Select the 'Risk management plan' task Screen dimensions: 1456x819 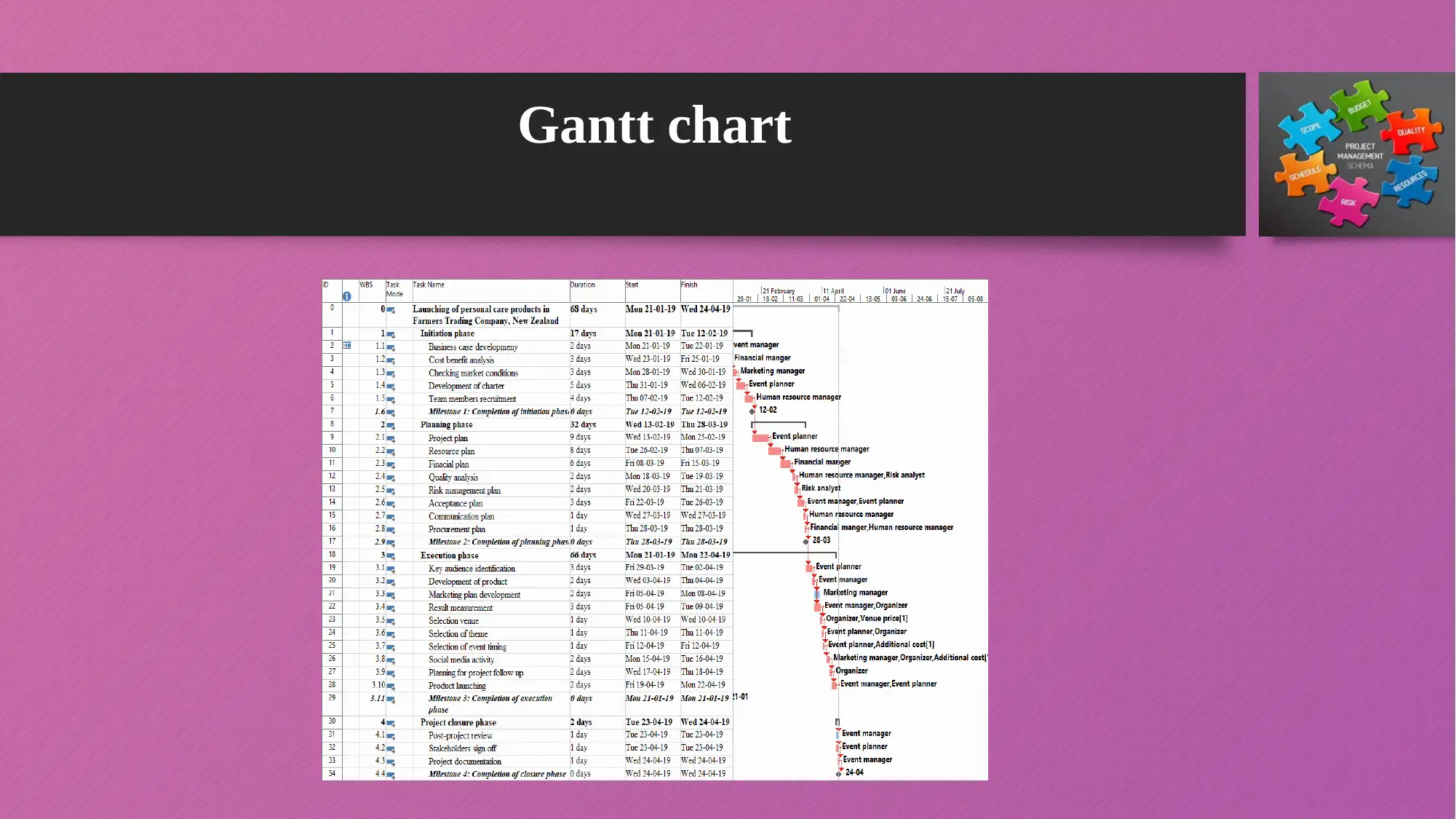pos(464,491)
